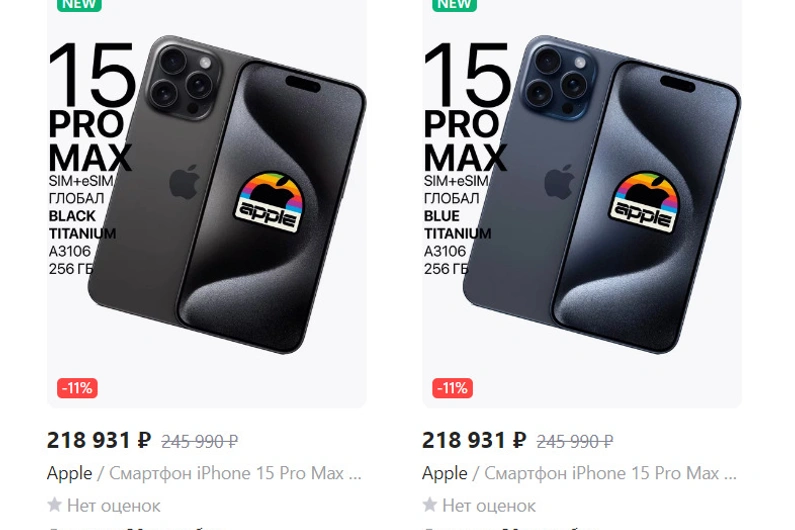This screenshot has height=530, width=795.
Task: Open the Apple brand link on Blue Titanium card
Action: pyautogui.click(x=445, y=474)
